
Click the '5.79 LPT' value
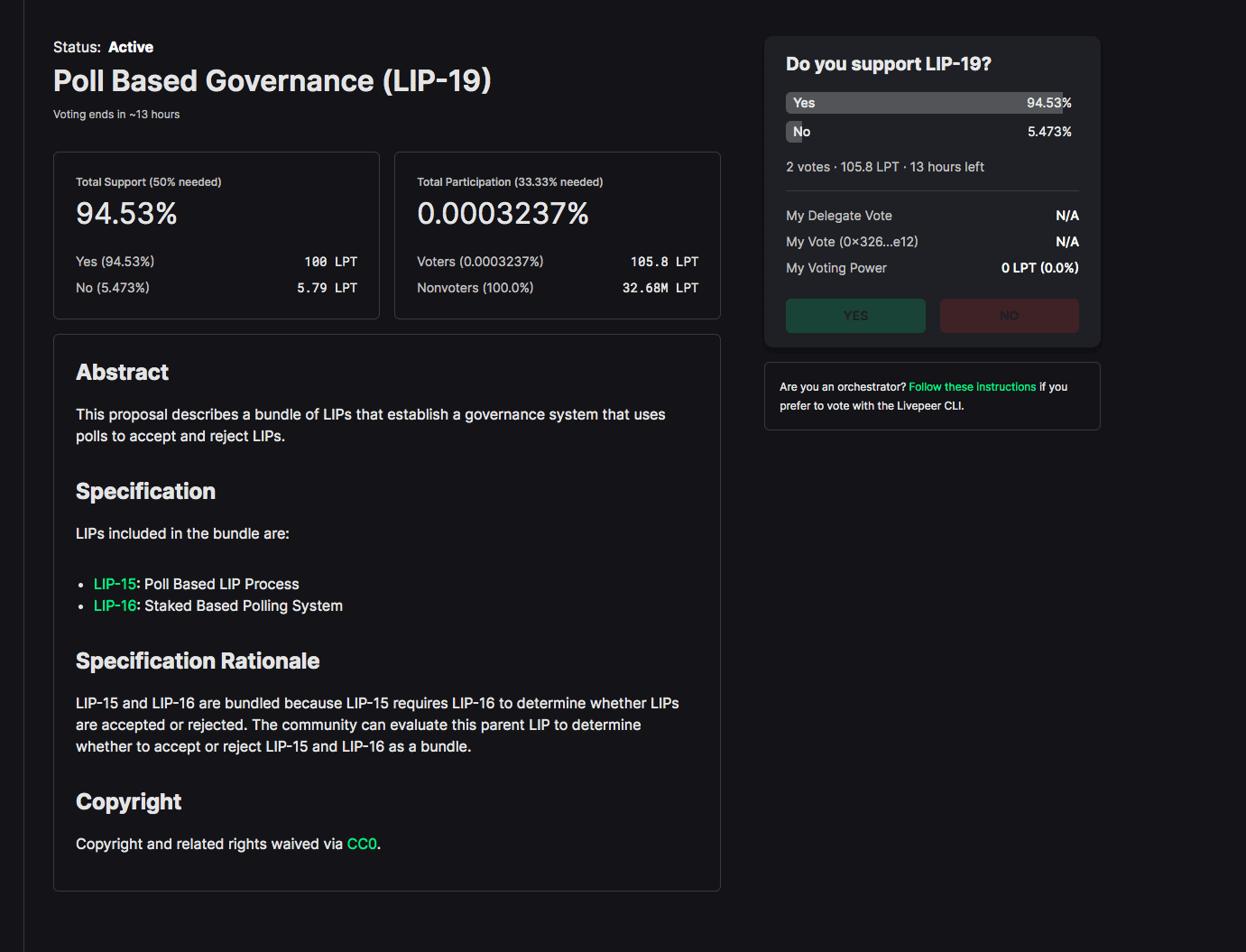pos(327,288)
